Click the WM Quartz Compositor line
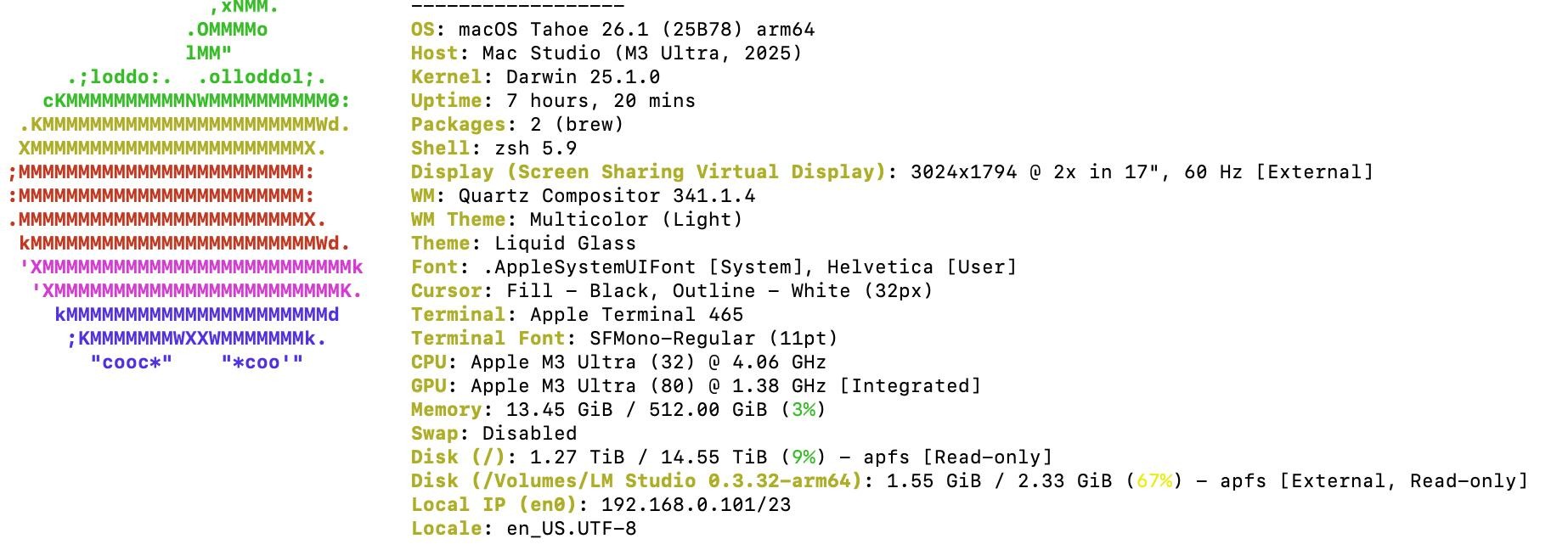Image resolution: width=1568 pixels, height=550 pixels. pyautogui.click(x=583, y=196)
